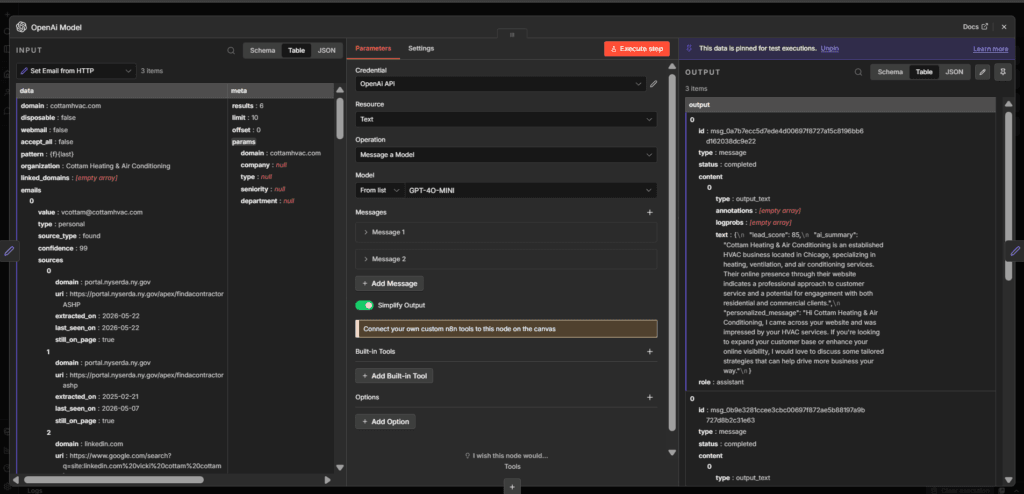Viewport: 1024px width, 494px height.
Task: Open the Operation dropdown Message a Model
Action: pyautogui.click(x=506, y=155)
